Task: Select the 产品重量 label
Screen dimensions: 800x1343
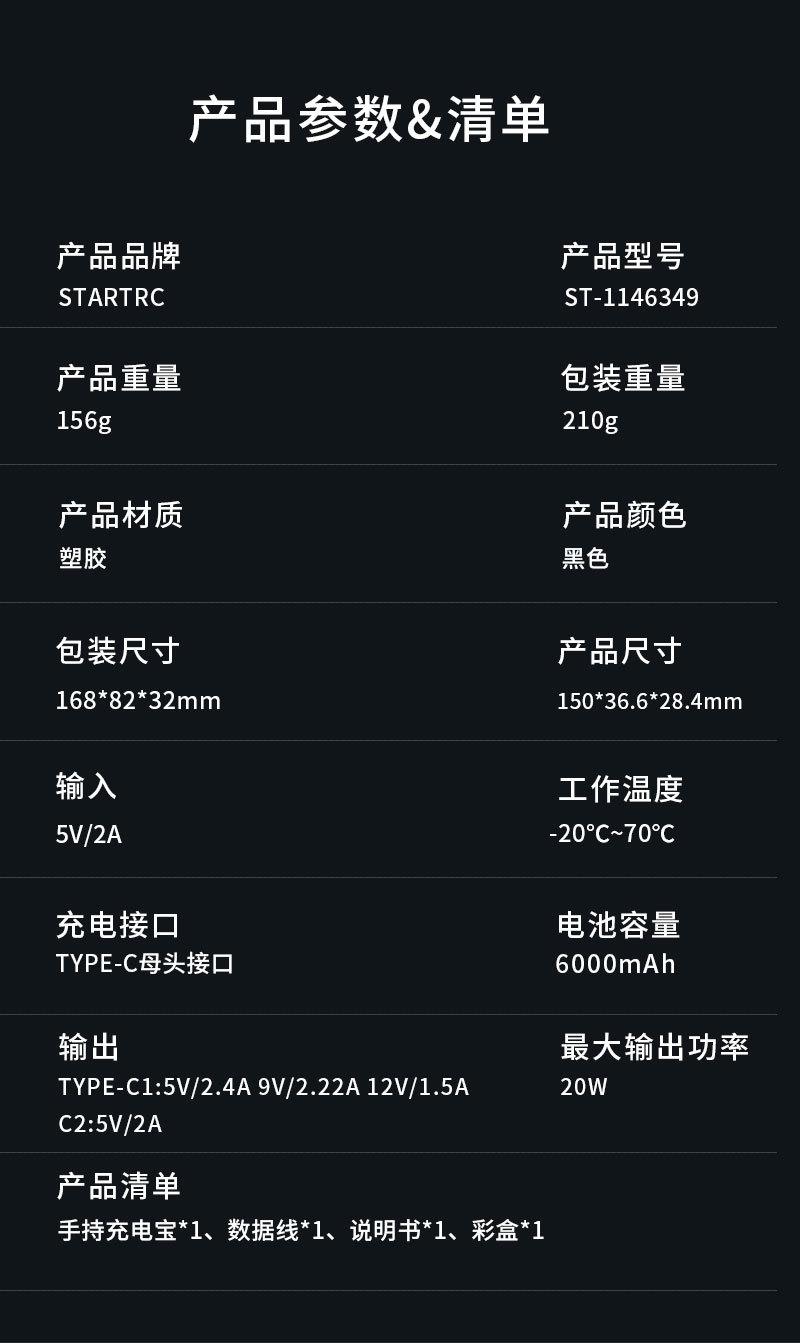Action: coord(119,378)
